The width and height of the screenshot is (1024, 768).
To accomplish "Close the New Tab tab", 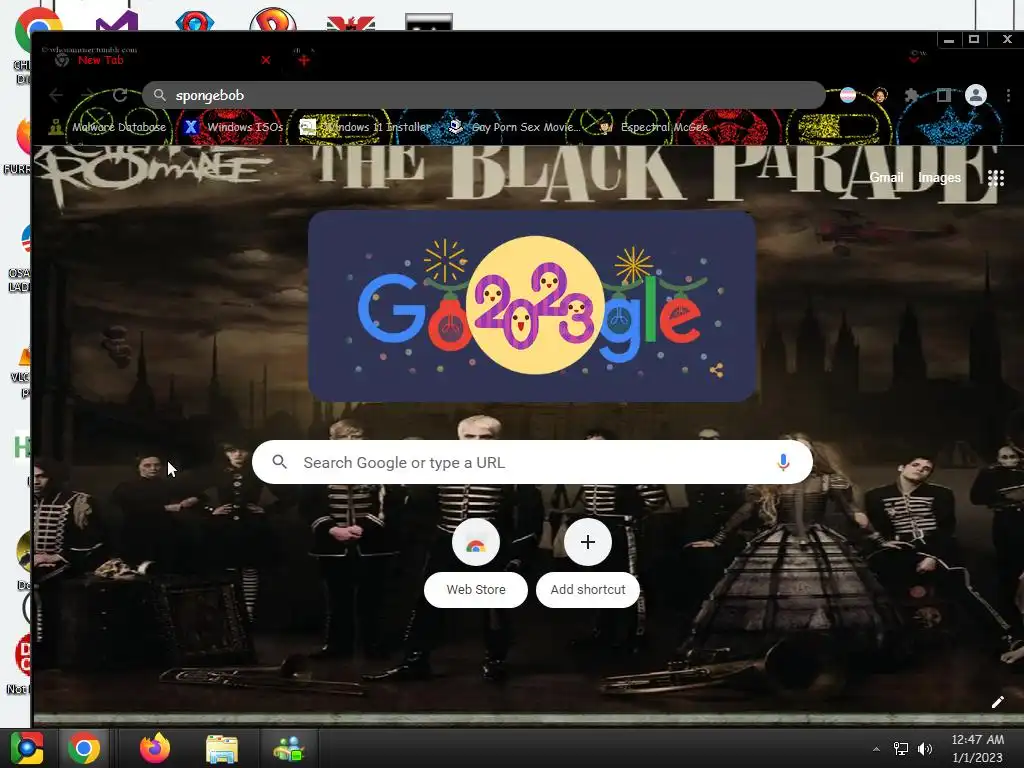I will pos(266,60).
